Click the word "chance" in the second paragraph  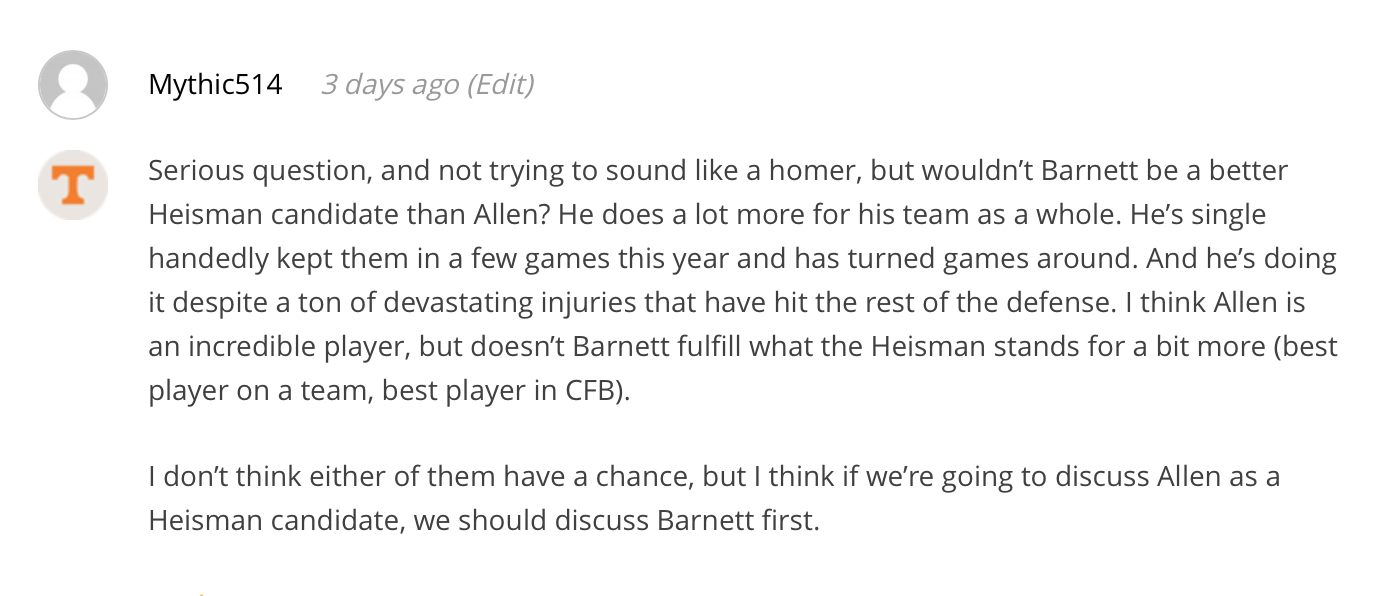click(644, 476)
